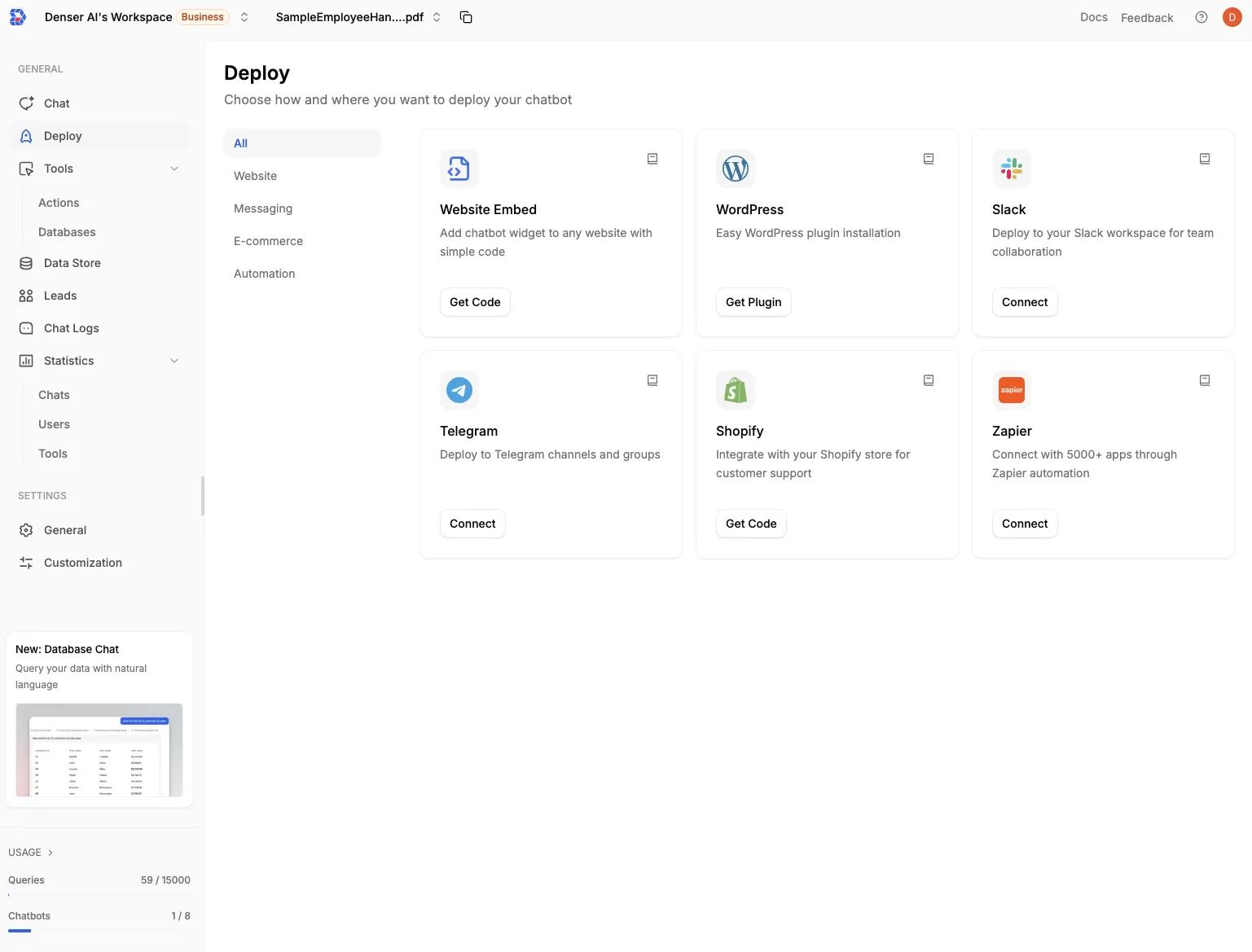Open Customization settings in the sidebar
1252x952 pixels.
[81, 562]
